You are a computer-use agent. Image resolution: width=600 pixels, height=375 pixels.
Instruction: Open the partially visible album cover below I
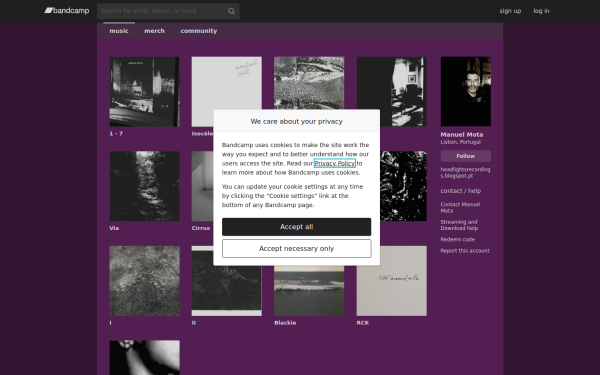[144, 357]
